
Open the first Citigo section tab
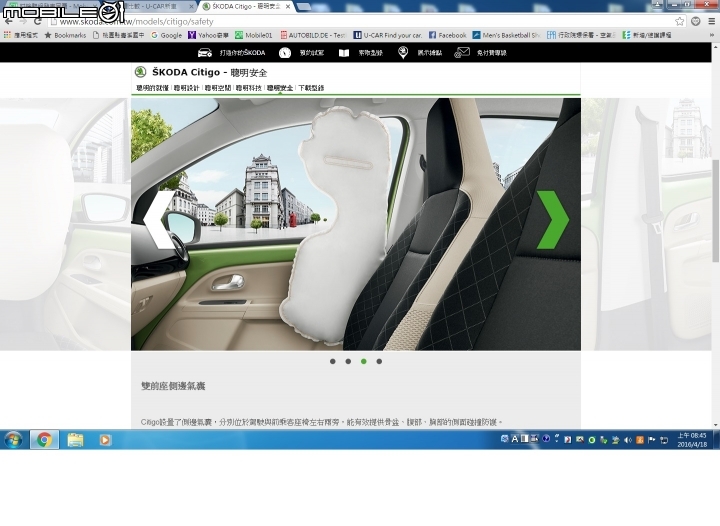pos(152,88)
